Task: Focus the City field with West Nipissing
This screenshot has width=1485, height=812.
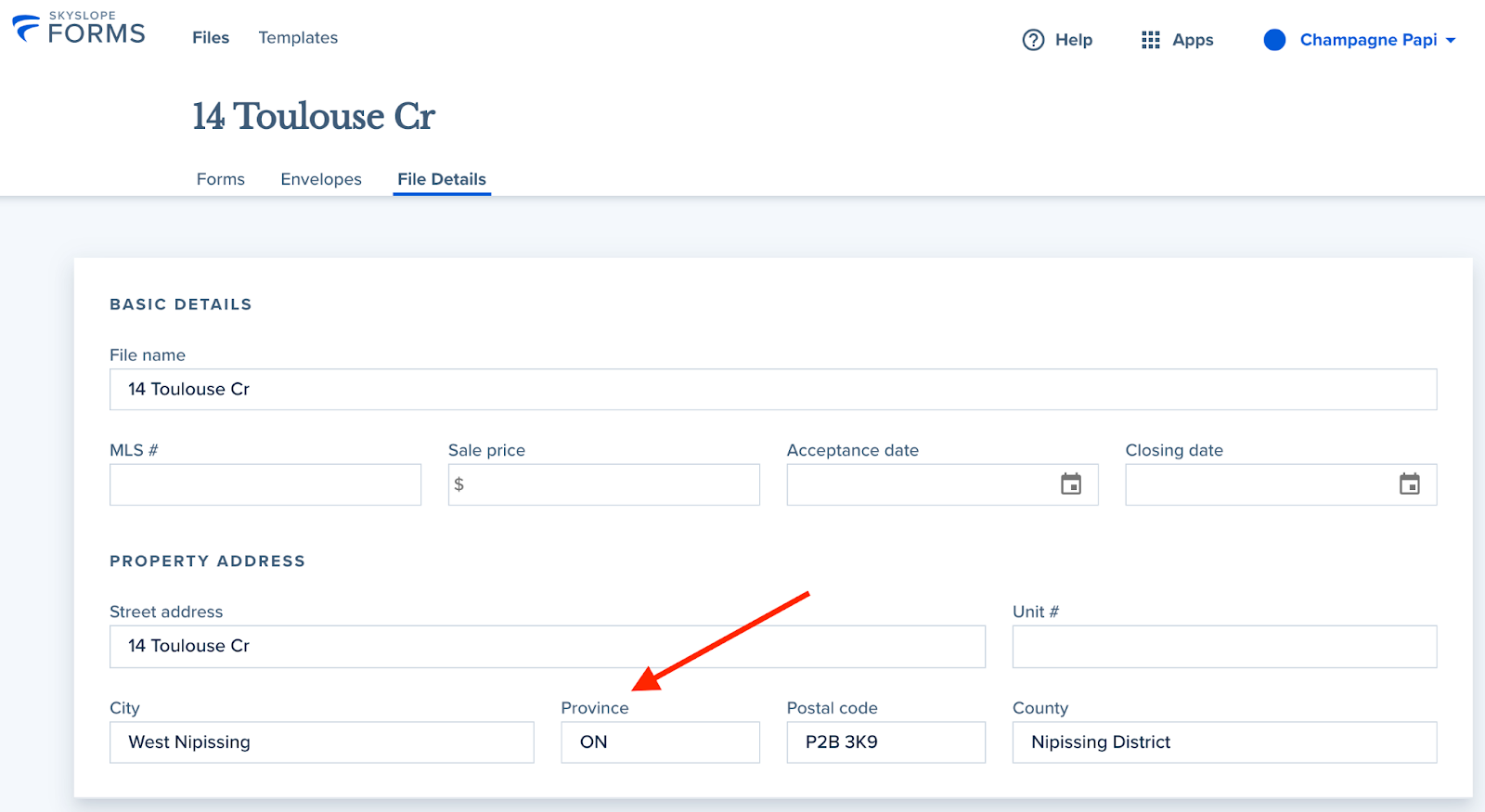Action: click(322, 742)
